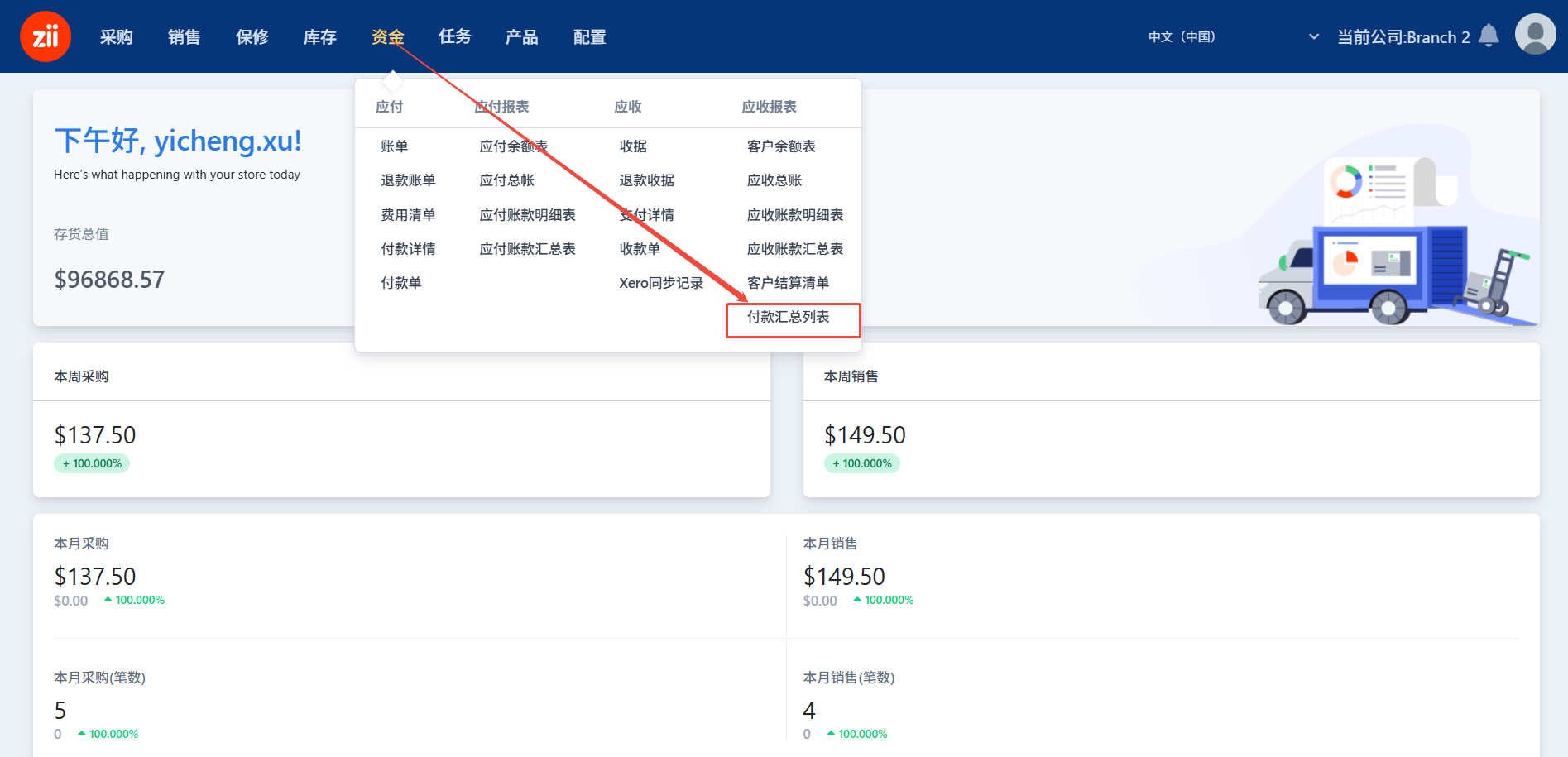Click the 存货总值 label
1568x757 pixels.
tap(81, 234)
